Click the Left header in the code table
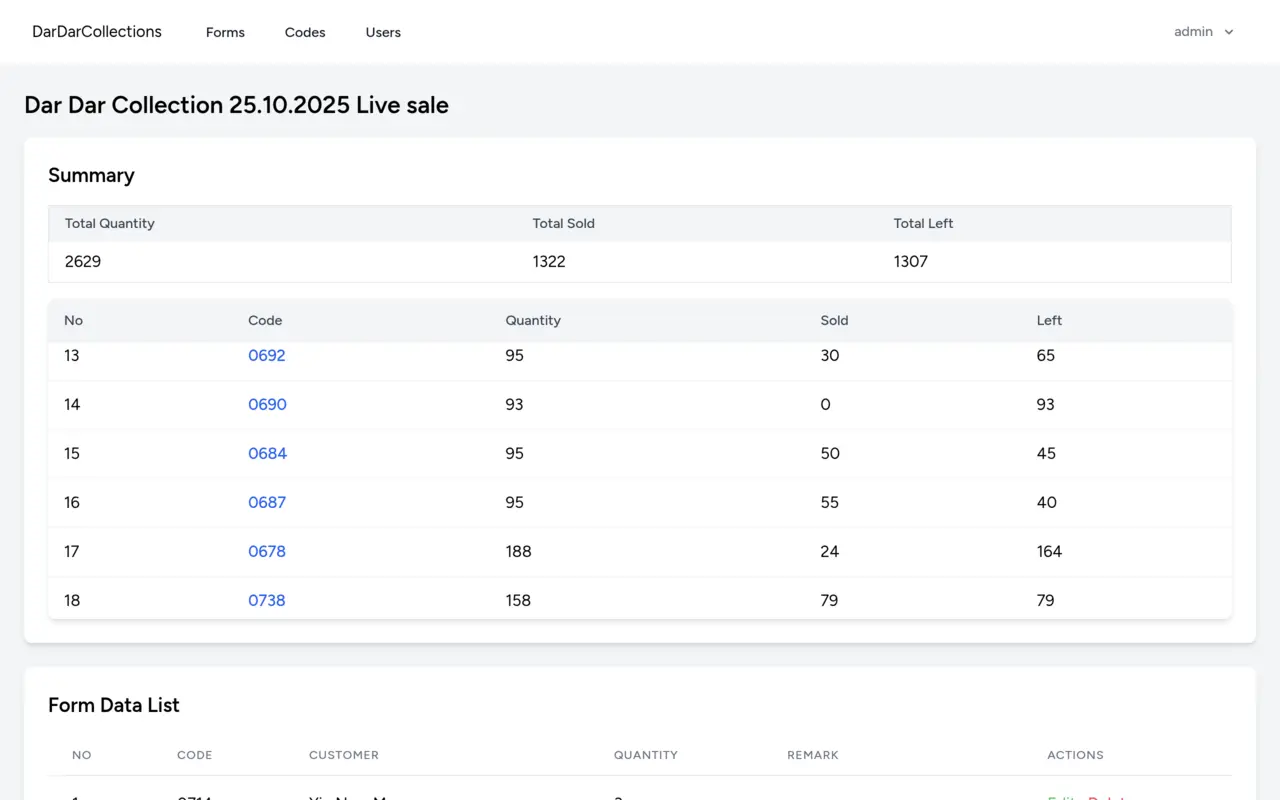The image size is (1280, 800). point(1049,321)
